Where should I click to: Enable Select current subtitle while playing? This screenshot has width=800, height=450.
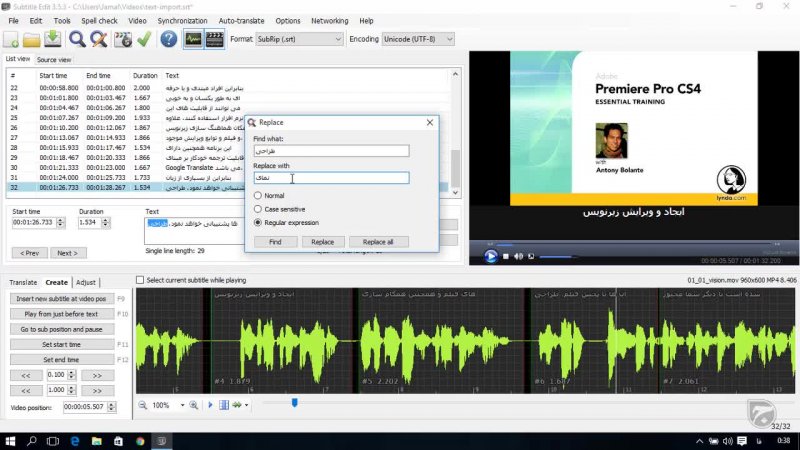point(140,281)
